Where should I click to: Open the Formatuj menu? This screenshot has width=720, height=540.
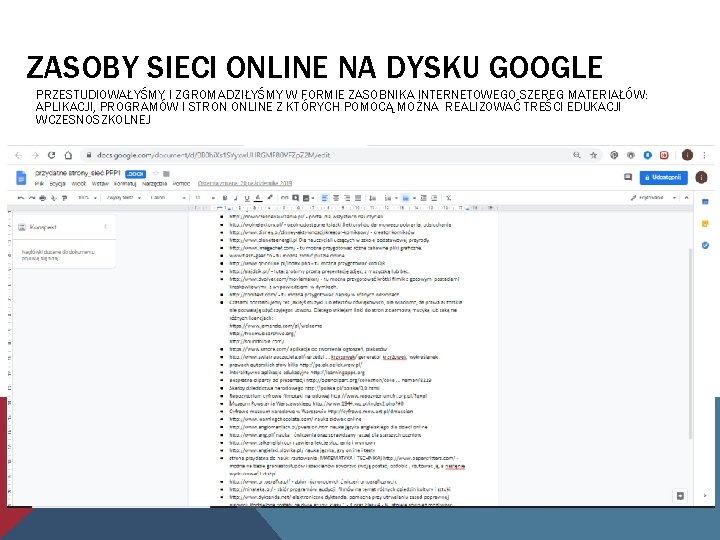tap(125, 184)
